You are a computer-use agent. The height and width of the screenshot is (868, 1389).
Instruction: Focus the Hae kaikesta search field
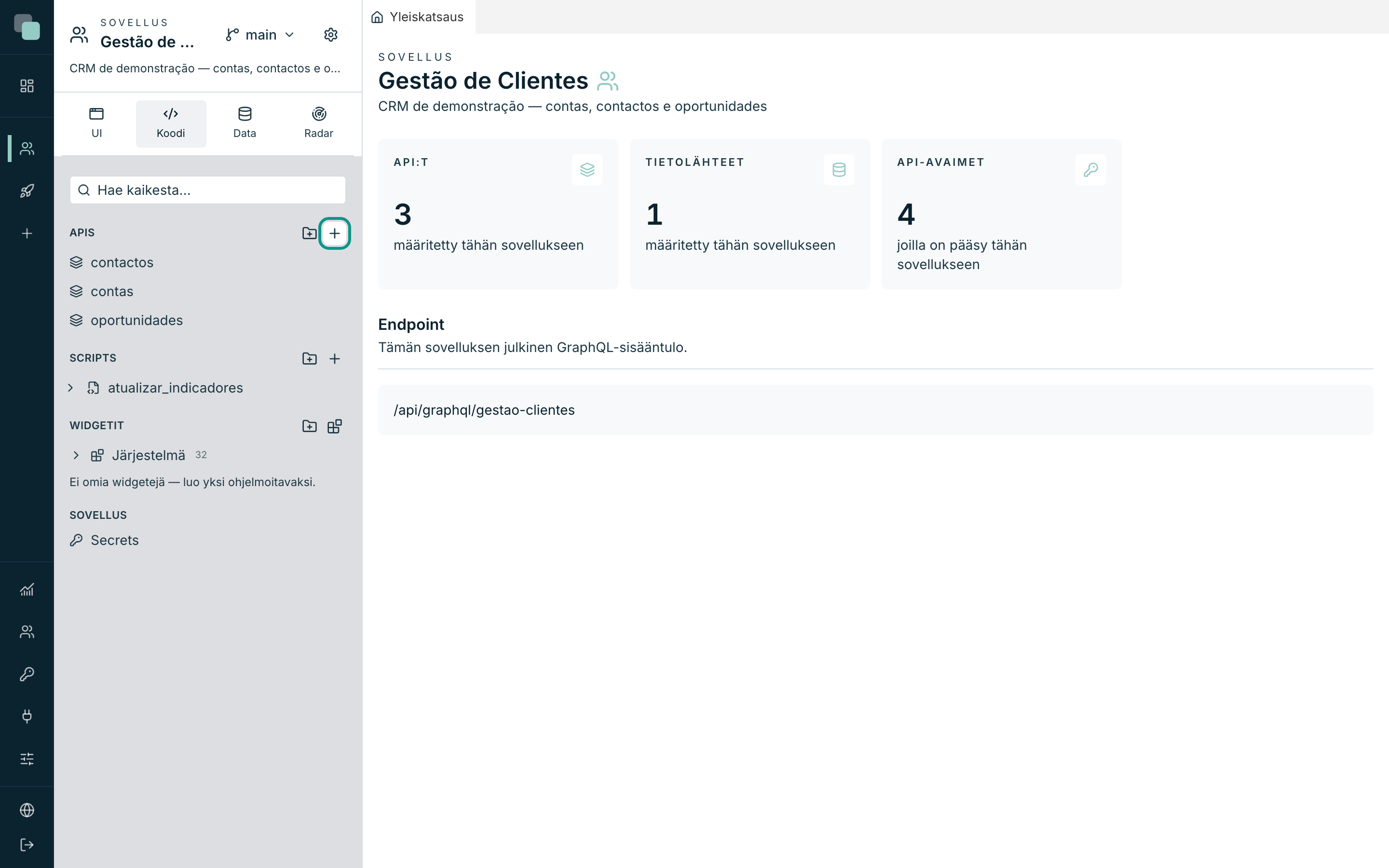(208, 190)
